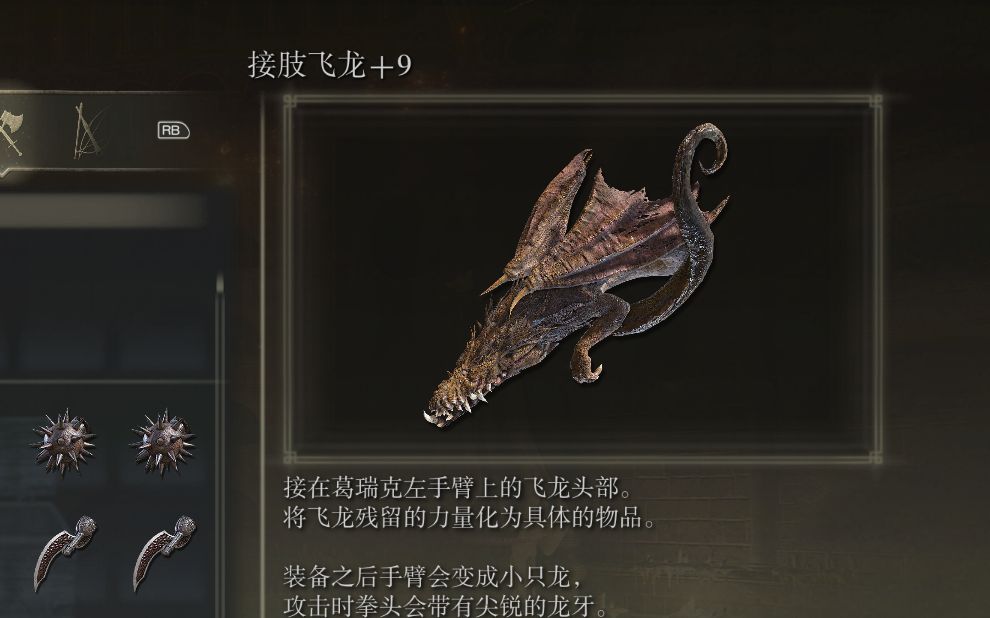Click the line 将飞龙残留的力量化为具体的物品

click(470, 518)
